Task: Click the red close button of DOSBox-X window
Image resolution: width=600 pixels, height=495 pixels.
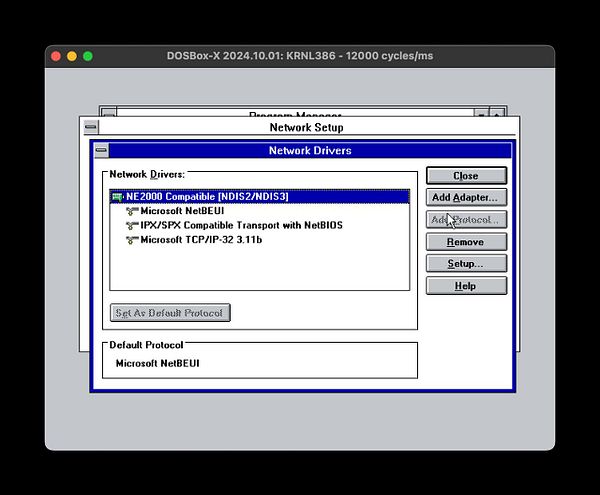Action: point(56,56)
